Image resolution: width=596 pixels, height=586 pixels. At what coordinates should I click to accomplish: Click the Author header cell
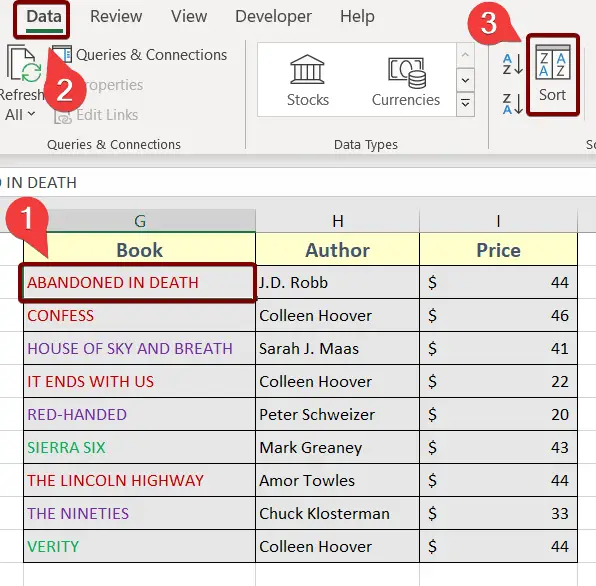coord(338,250)
